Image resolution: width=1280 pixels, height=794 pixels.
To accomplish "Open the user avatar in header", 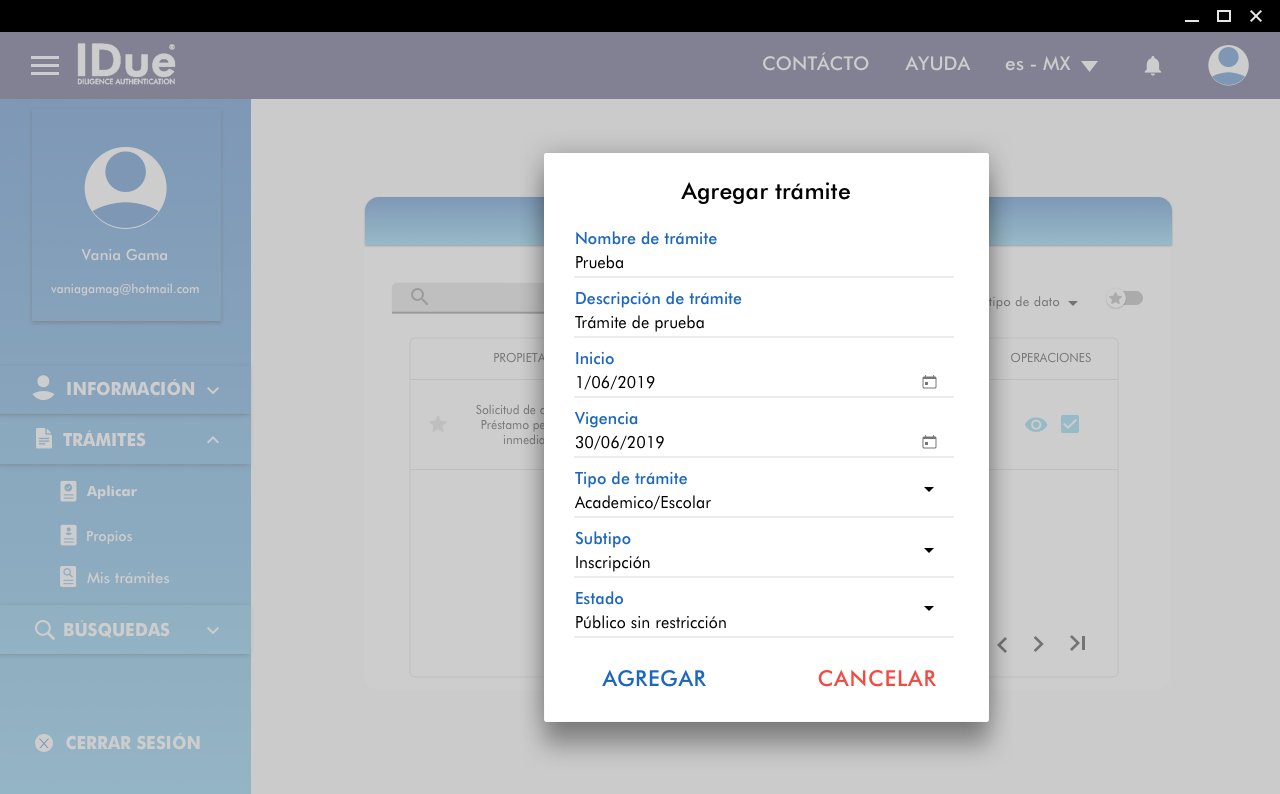I will pos(1227,65).
